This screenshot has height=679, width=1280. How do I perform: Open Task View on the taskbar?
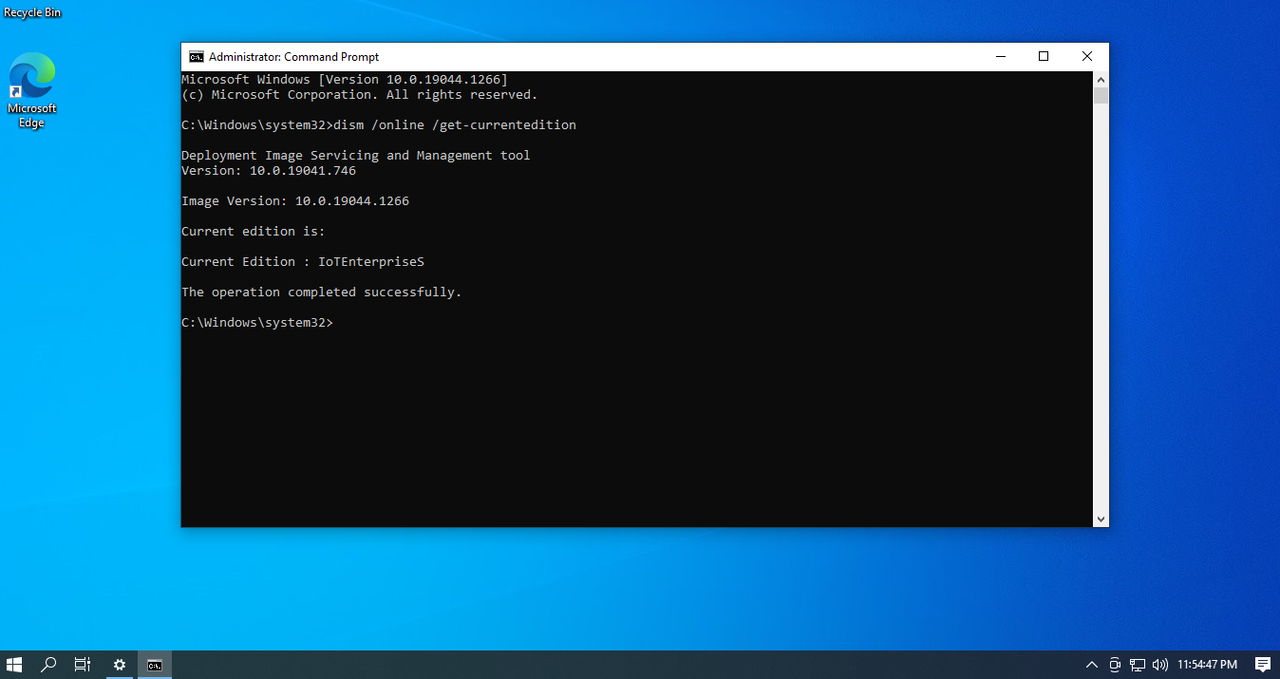(x=83, y=664)
